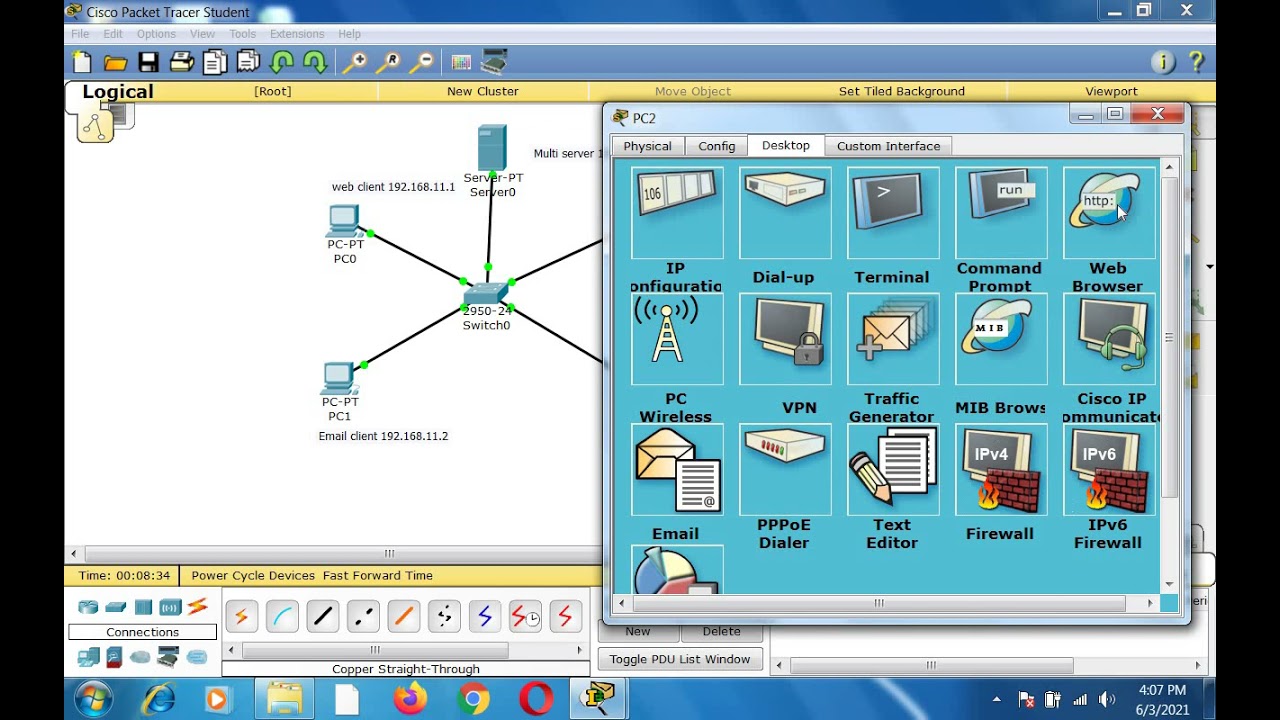The height and width of the screenshot is (720, 1280).
Task: Launch the Terminal desktop app
Action: click(893, 213)
